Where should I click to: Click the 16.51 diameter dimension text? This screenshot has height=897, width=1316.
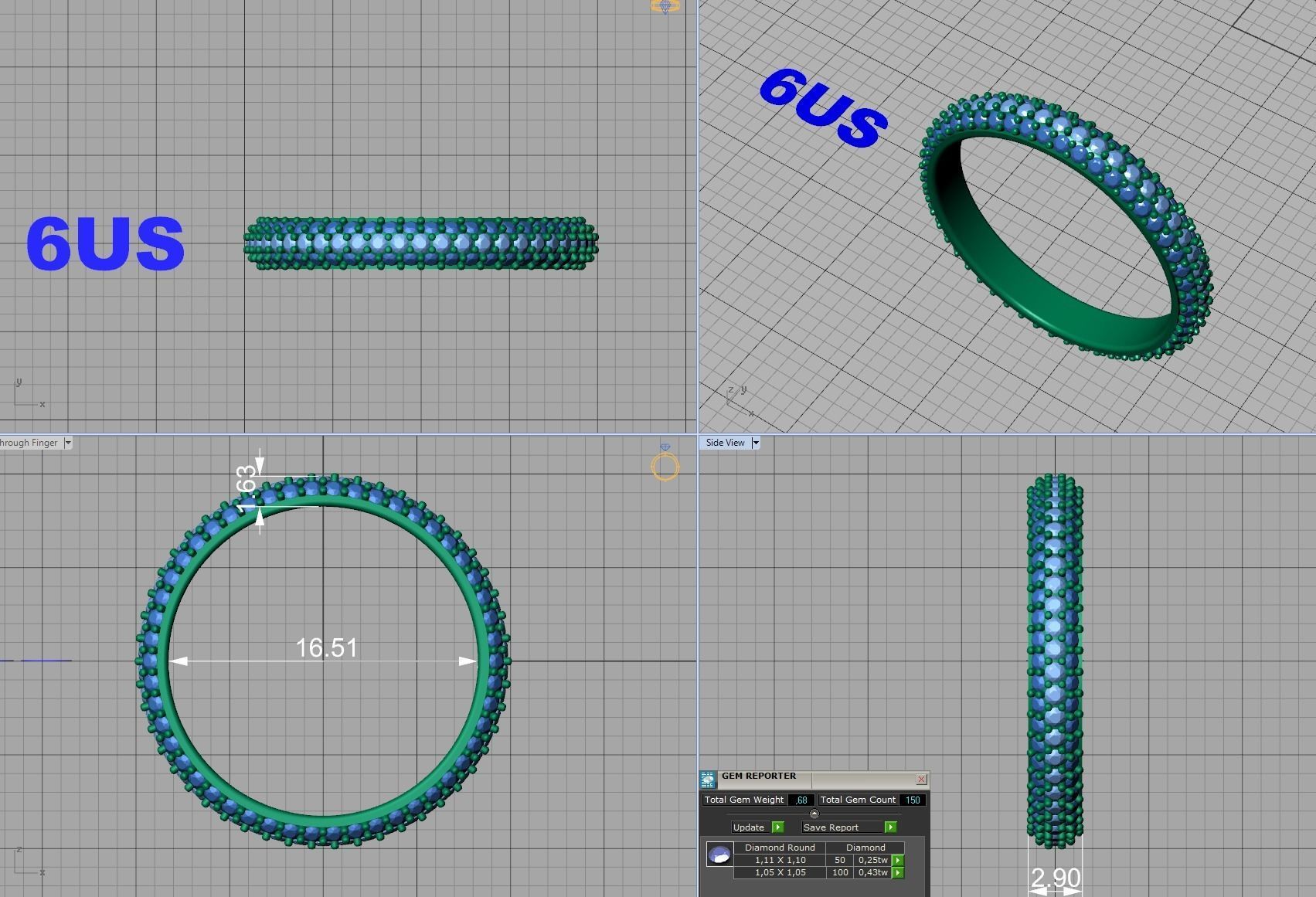[x=327, y=647]
